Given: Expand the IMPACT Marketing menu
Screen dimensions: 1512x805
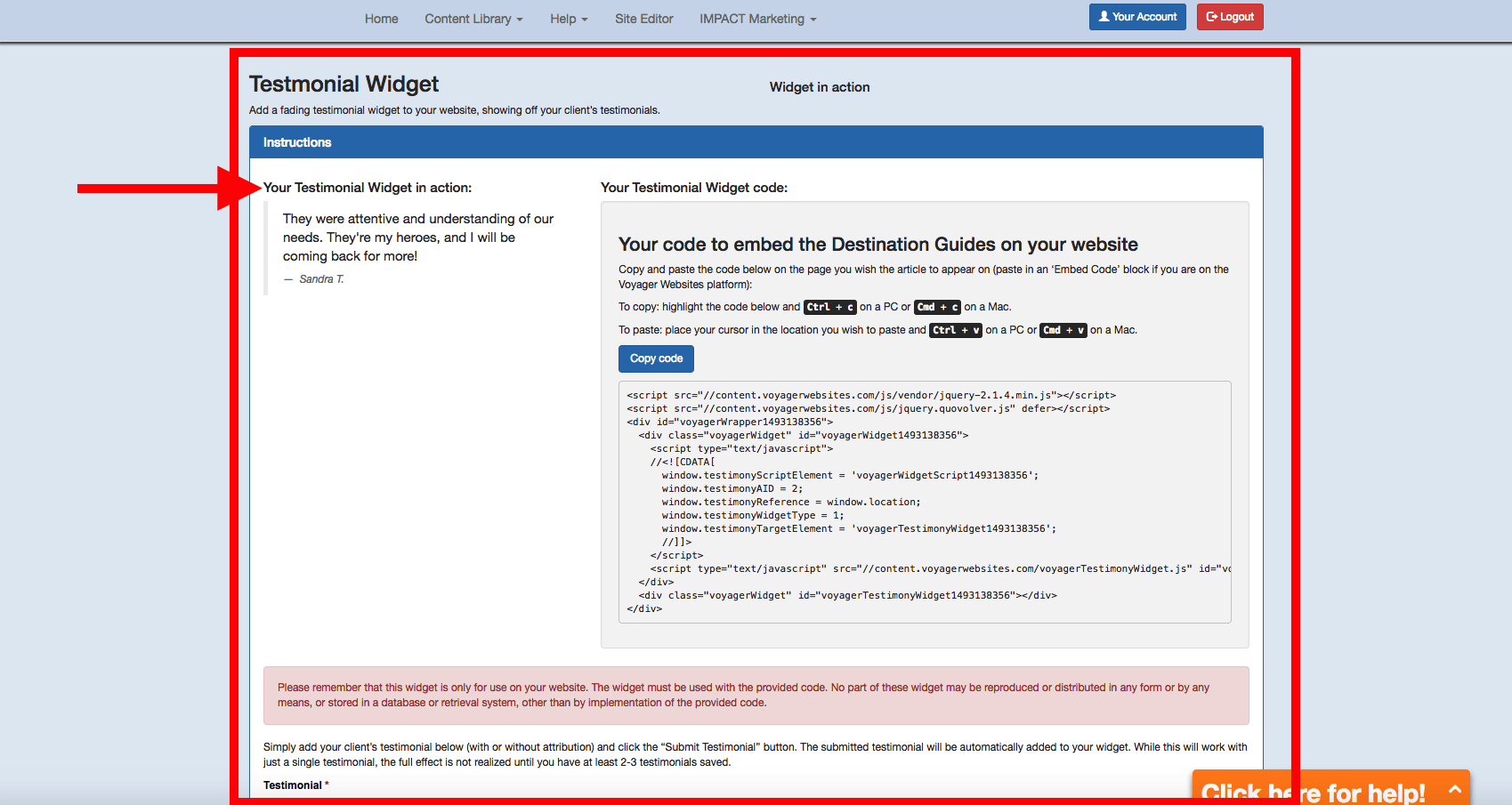Looking at the screenshot, I should point(757,19).
